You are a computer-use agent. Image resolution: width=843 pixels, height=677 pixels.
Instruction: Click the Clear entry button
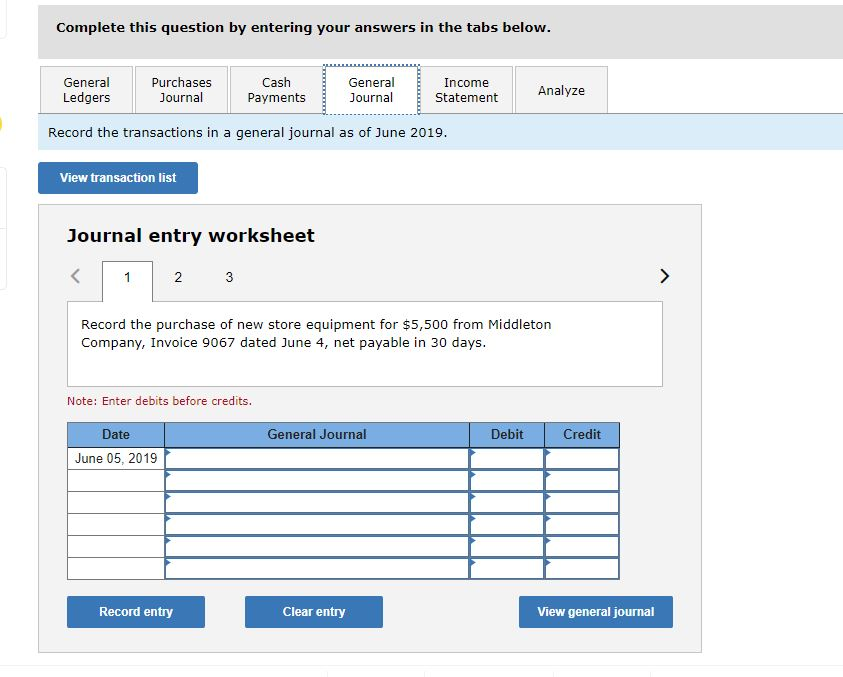(313, 611)
